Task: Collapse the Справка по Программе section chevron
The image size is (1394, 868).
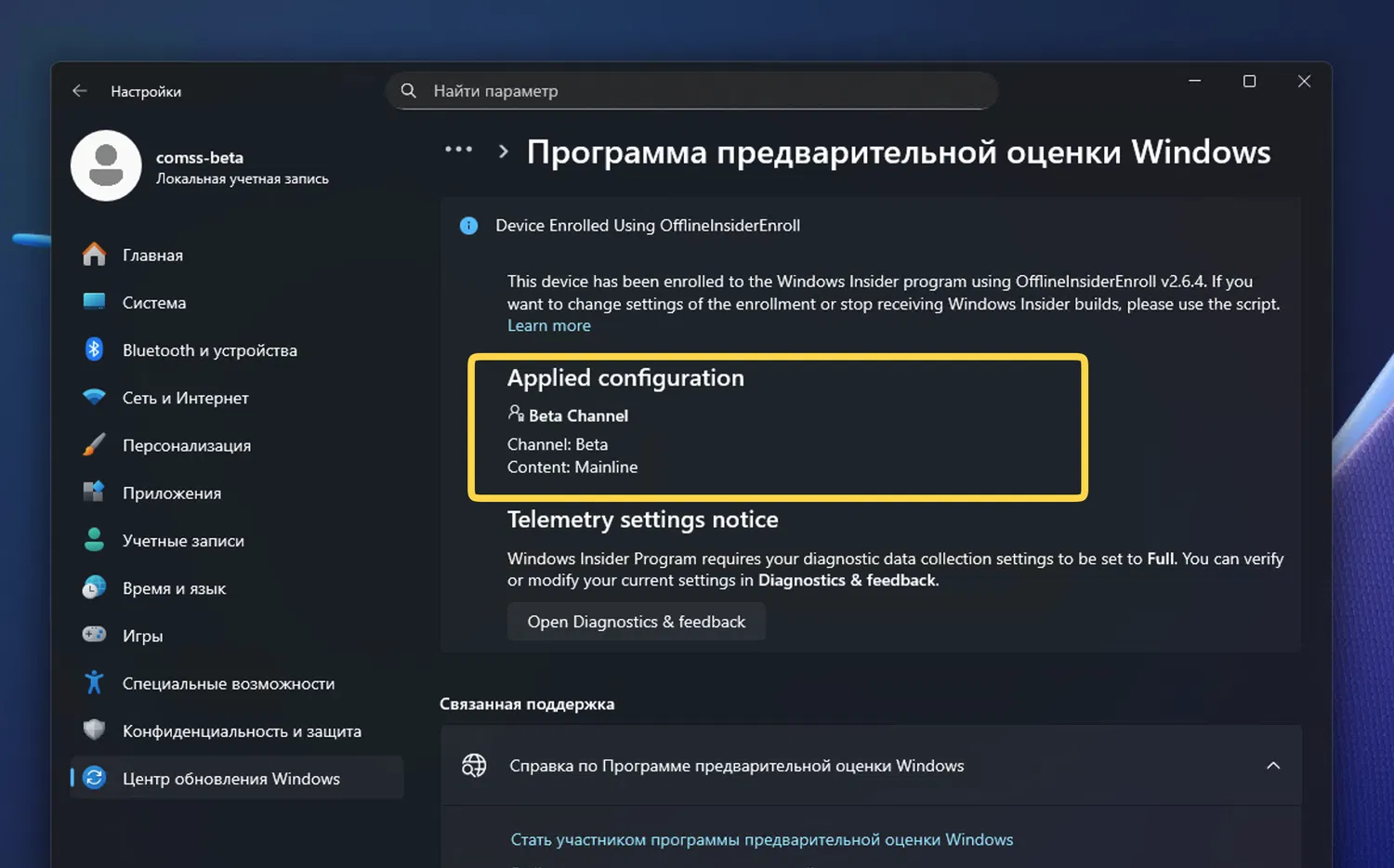Action: [x=1273, y=766]
